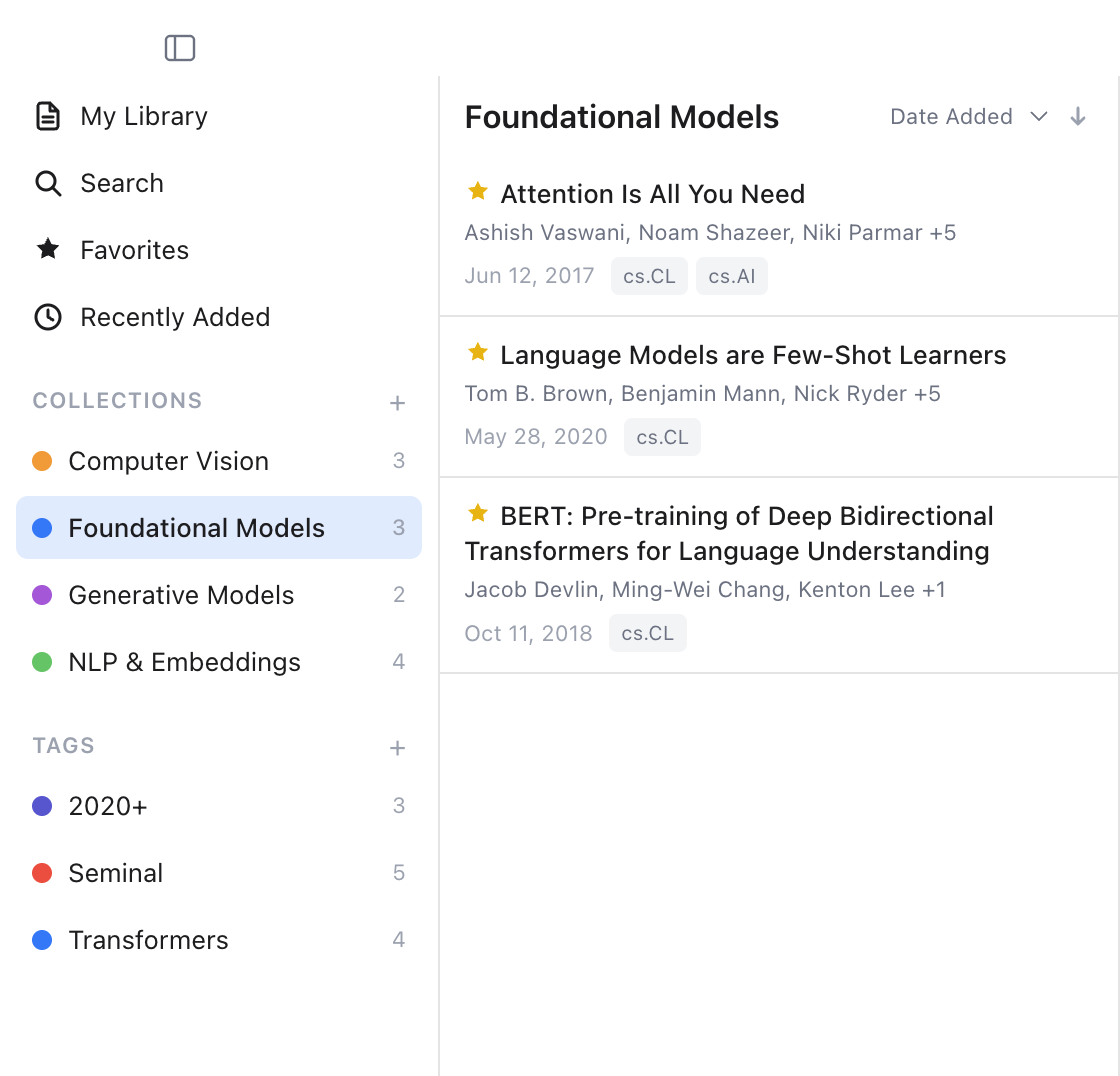Click the descending sort arrow icon
The image size is (1120, 1076).
click(x=1078, y=116)
